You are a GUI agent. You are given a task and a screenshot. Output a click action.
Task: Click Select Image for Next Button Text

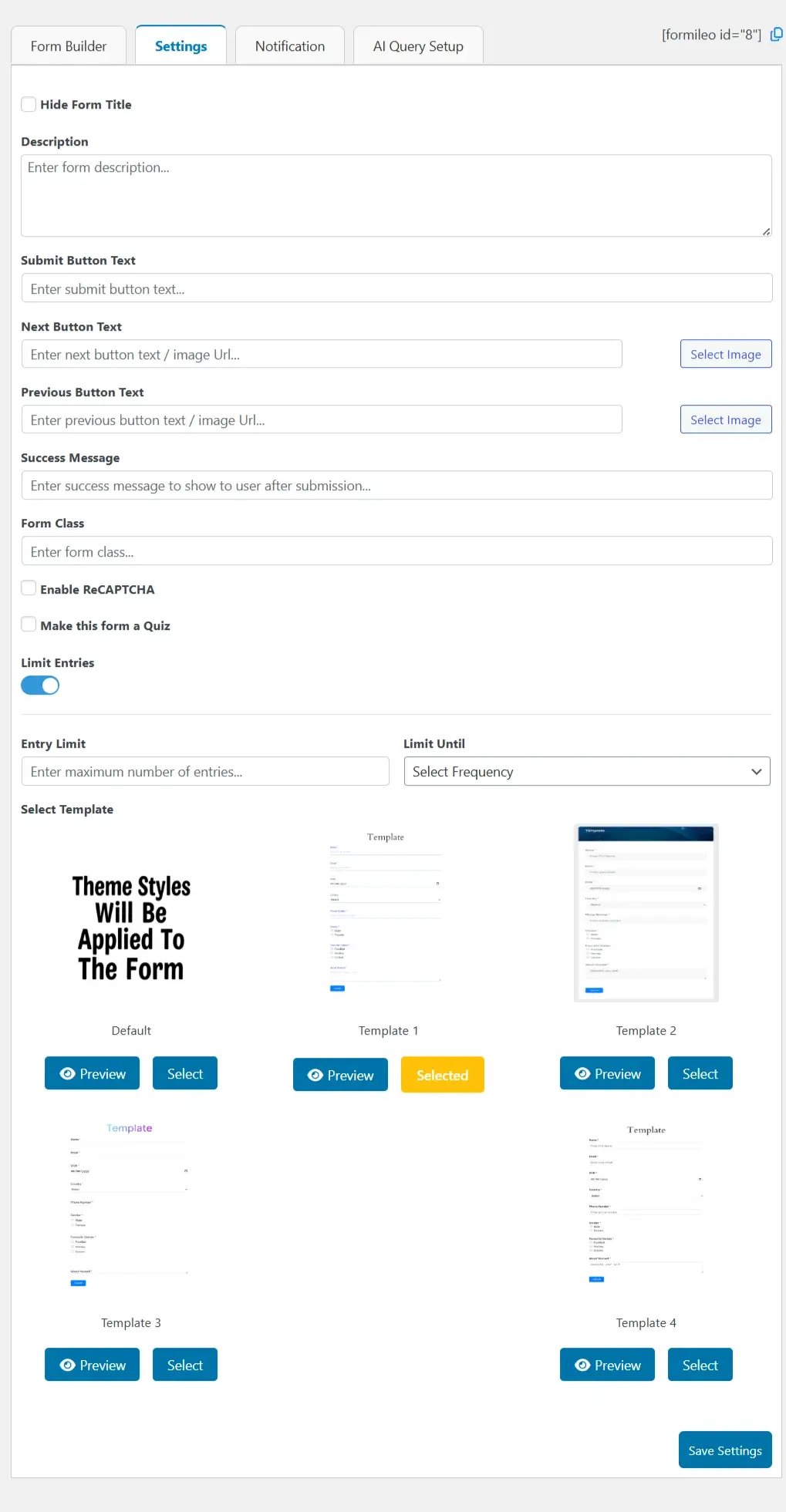click(725, 354)
